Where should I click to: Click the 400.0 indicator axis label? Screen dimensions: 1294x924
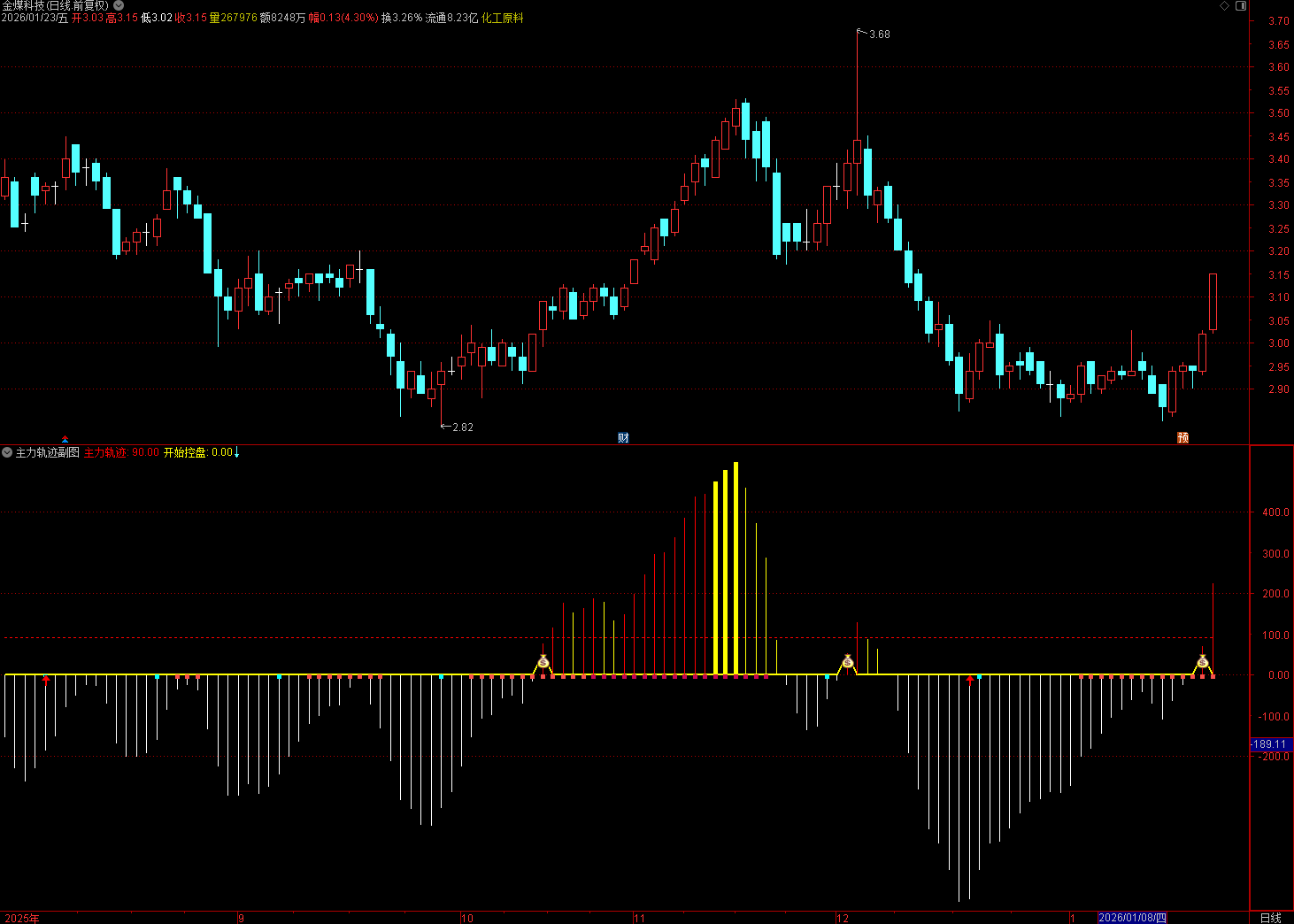pyautogui.click(x=1275, y=512)
